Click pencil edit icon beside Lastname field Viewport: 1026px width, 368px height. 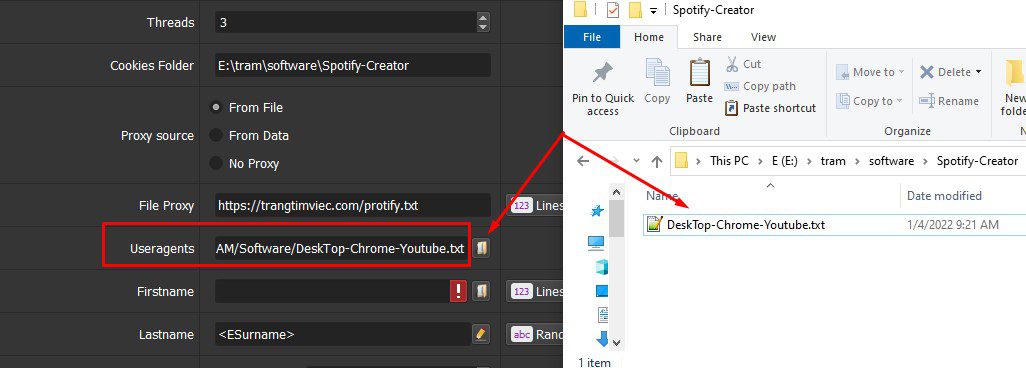pos(481,334)
